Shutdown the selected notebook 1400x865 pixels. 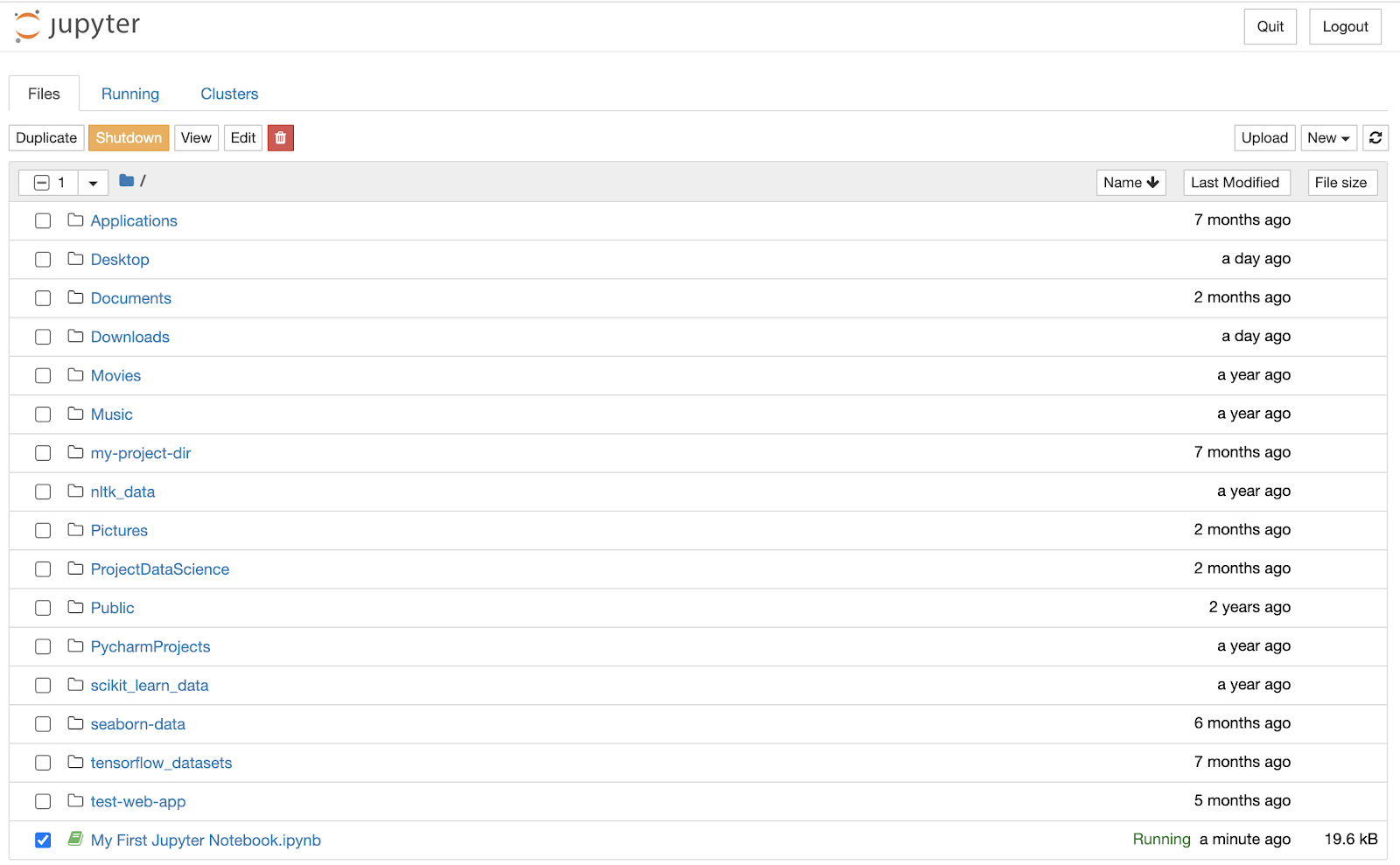pyautogui.click(x=129, y=138)
